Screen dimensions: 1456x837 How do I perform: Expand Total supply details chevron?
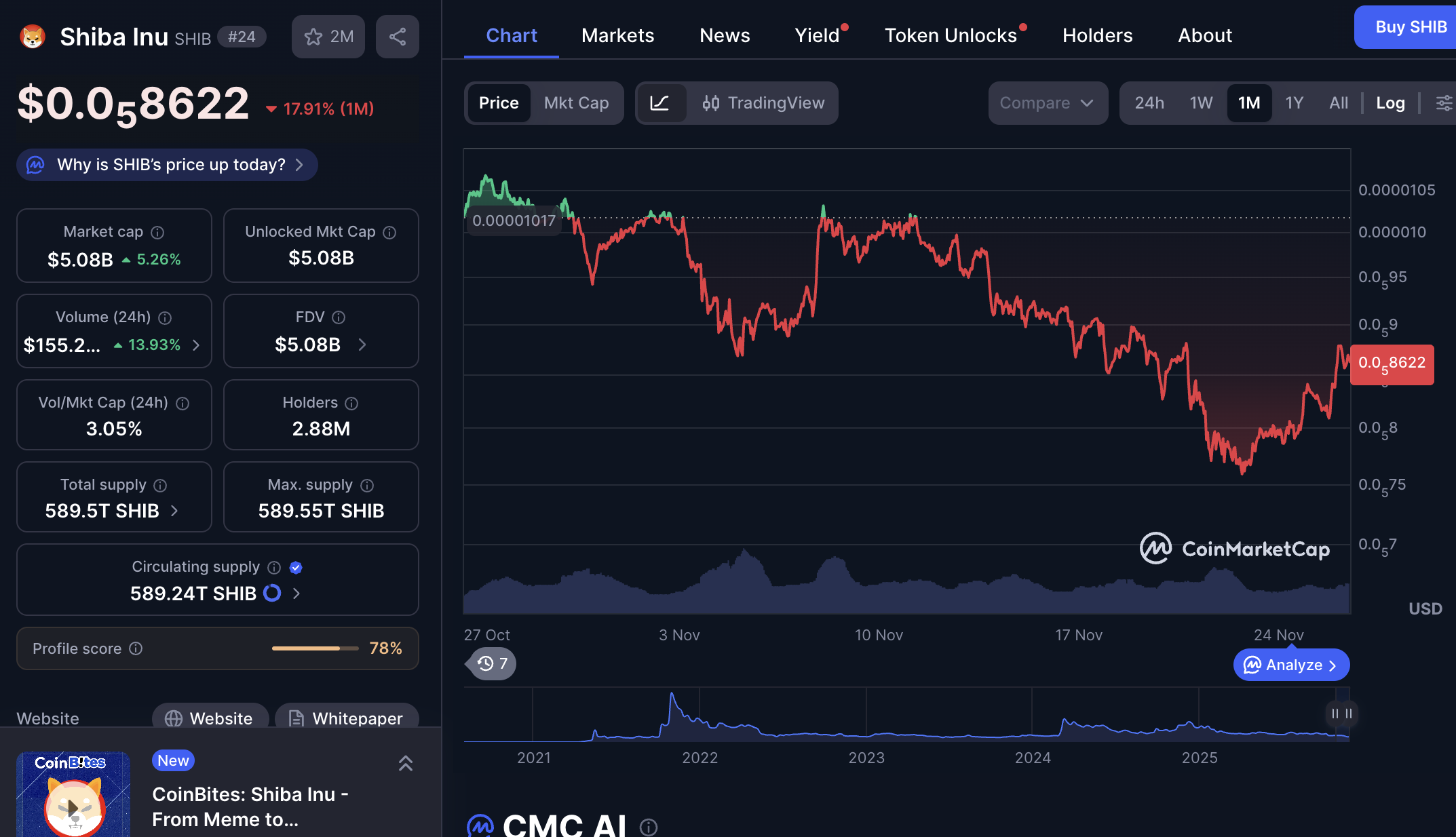point(174,511)
